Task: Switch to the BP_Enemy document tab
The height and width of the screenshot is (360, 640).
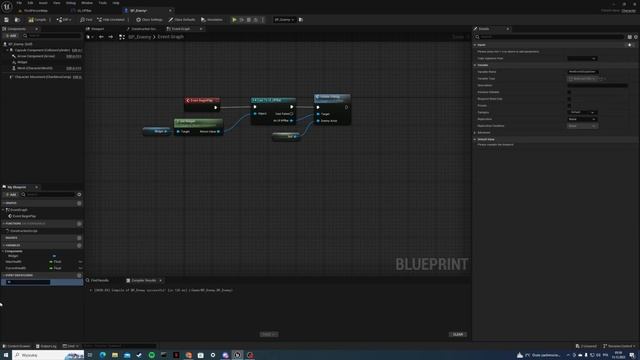Action: (138, 11)
